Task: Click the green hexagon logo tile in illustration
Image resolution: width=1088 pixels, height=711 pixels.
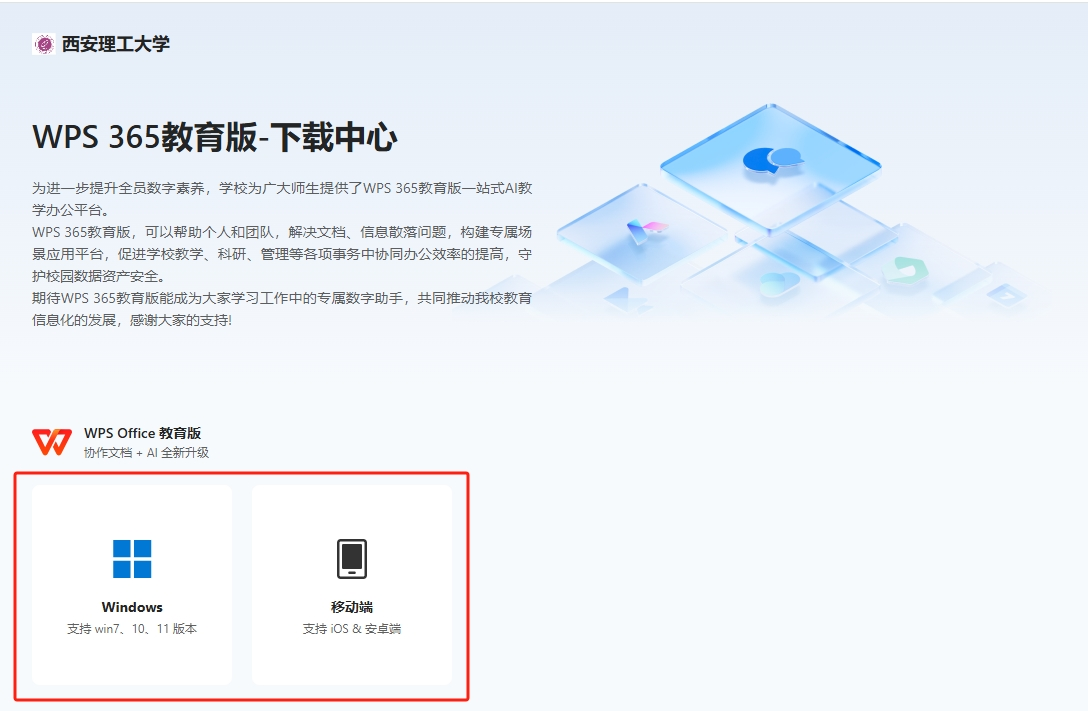Action: [x=905, y=271]
